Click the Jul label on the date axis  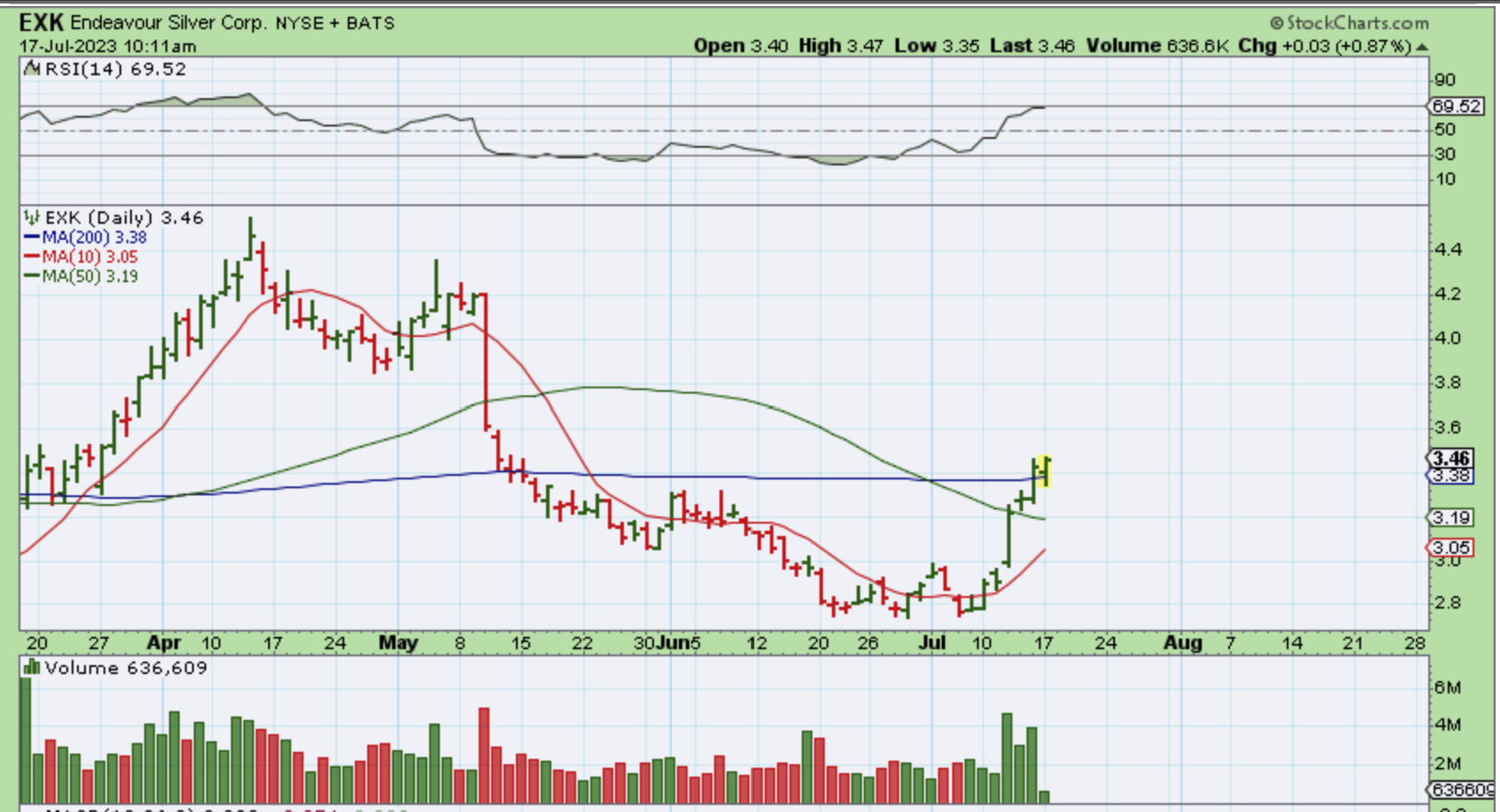pos(932,643)
